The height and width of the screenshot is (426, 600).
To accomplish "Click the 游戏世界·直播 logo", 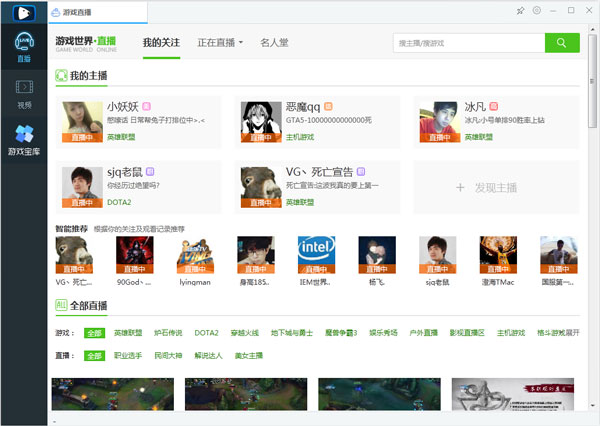I will (86, 44).
